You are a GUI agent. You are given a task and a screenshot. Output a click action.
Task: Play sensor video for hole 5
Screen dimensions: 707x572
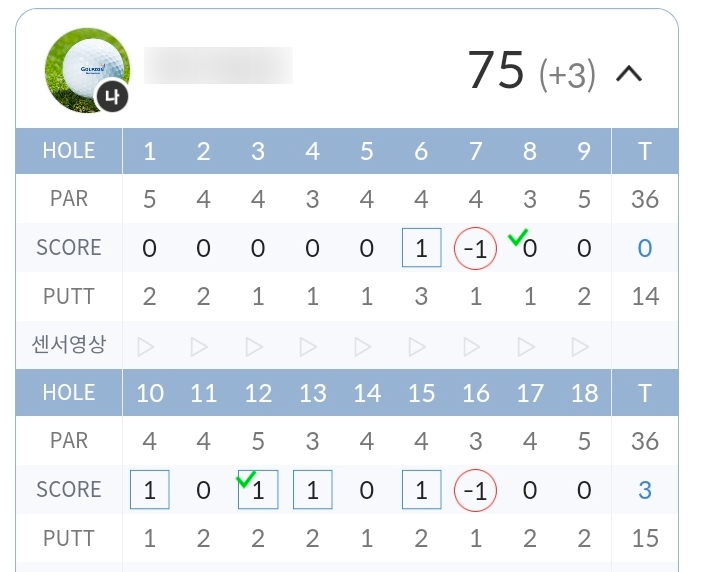[x=363, y=347]
